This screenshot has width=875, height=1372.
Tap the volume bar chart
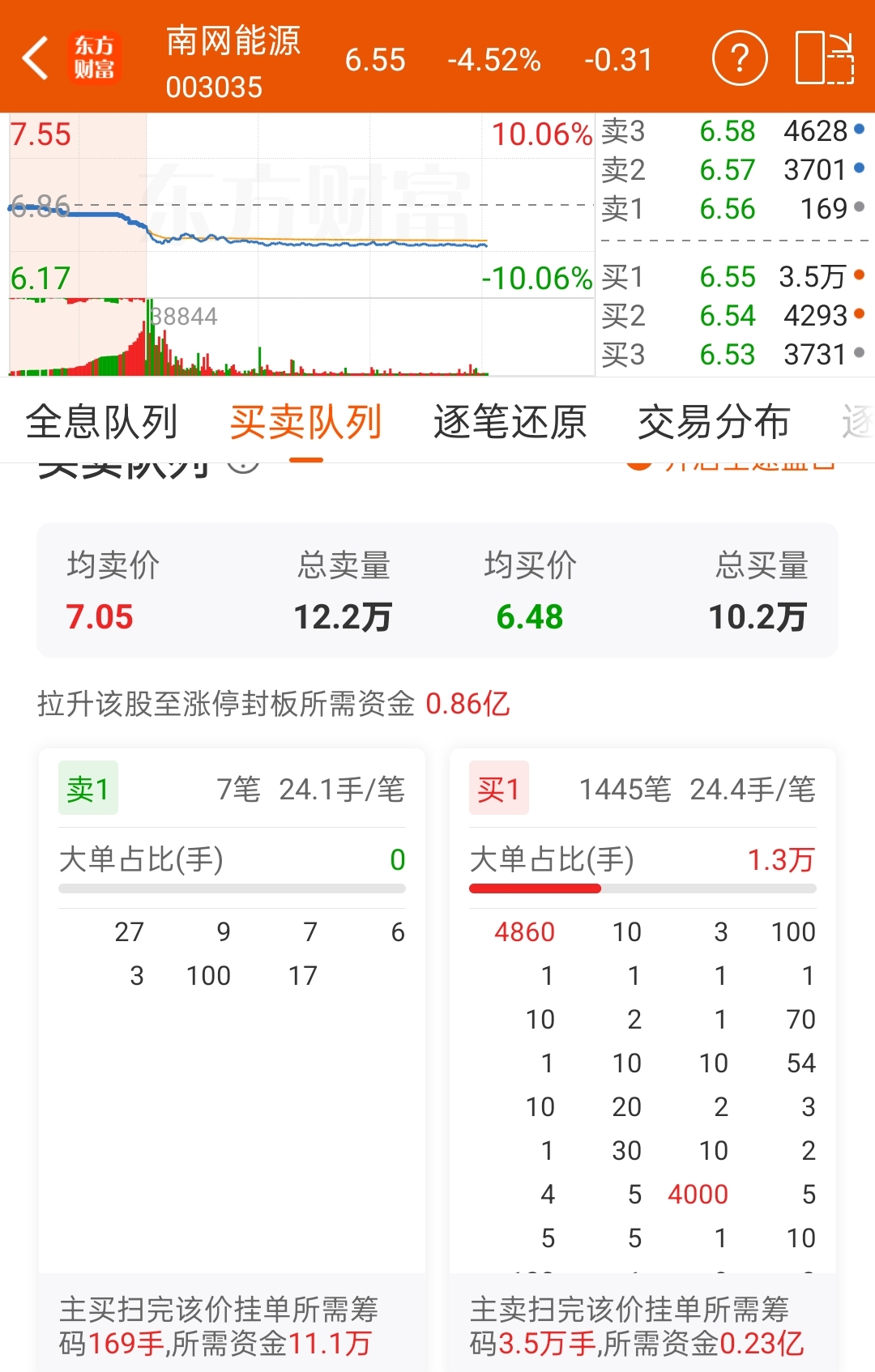coord(301,337)
